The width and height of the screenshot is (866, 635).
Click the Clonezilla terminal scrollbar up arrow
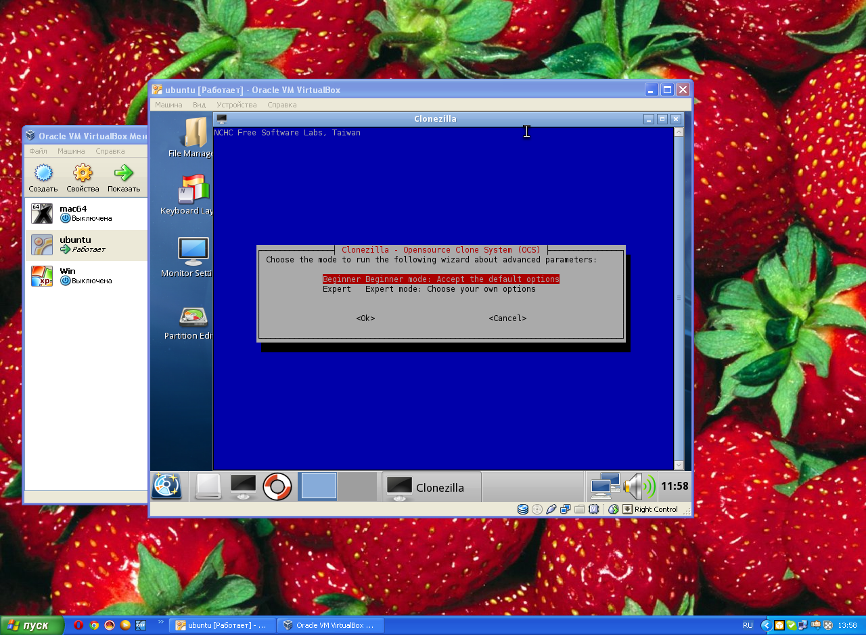pyautogui.click(x=679, y=132)
